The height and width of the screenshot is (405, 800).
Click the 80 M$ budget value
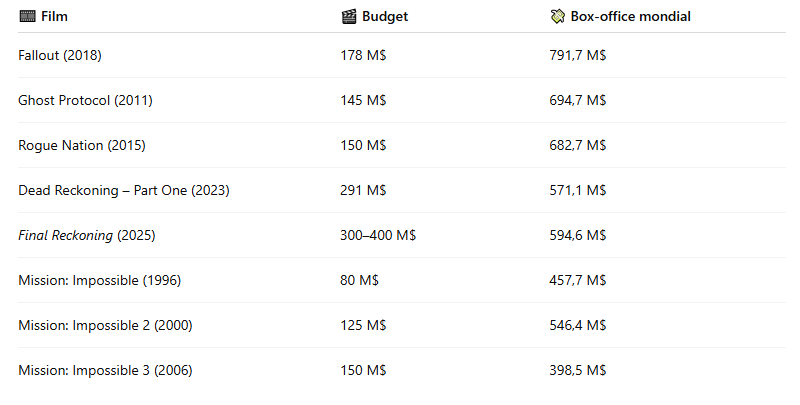tap(359, 280)
